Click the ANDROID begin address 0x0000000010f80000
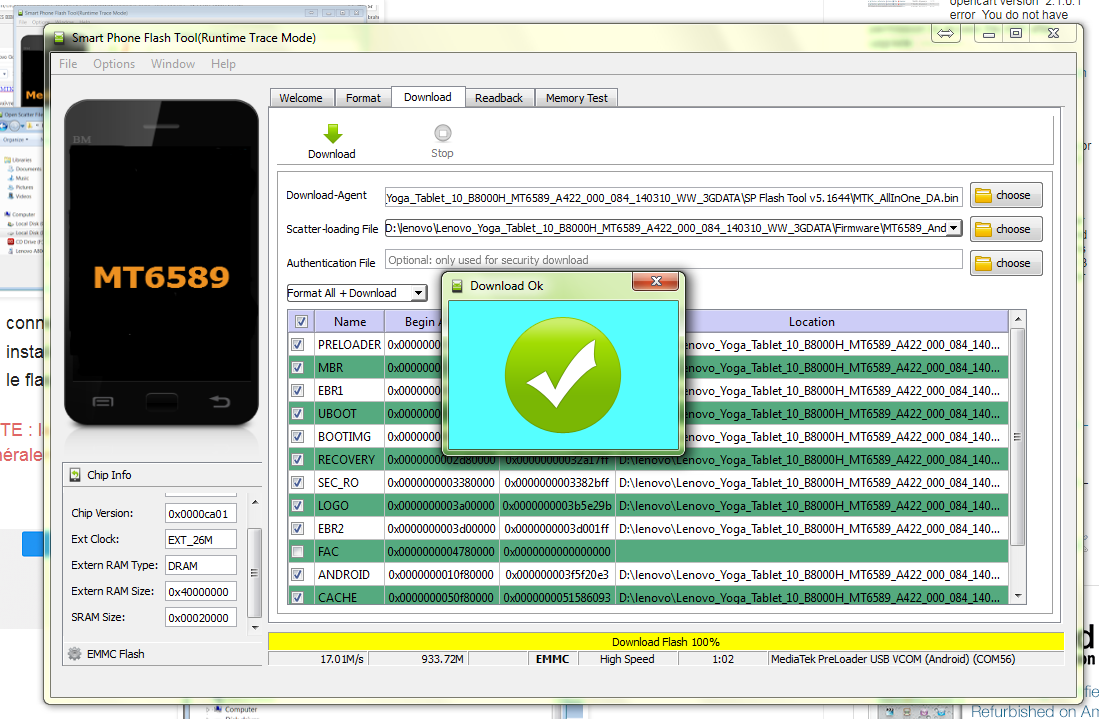The width and height of the screenshot is (1099, 719). 442,575
